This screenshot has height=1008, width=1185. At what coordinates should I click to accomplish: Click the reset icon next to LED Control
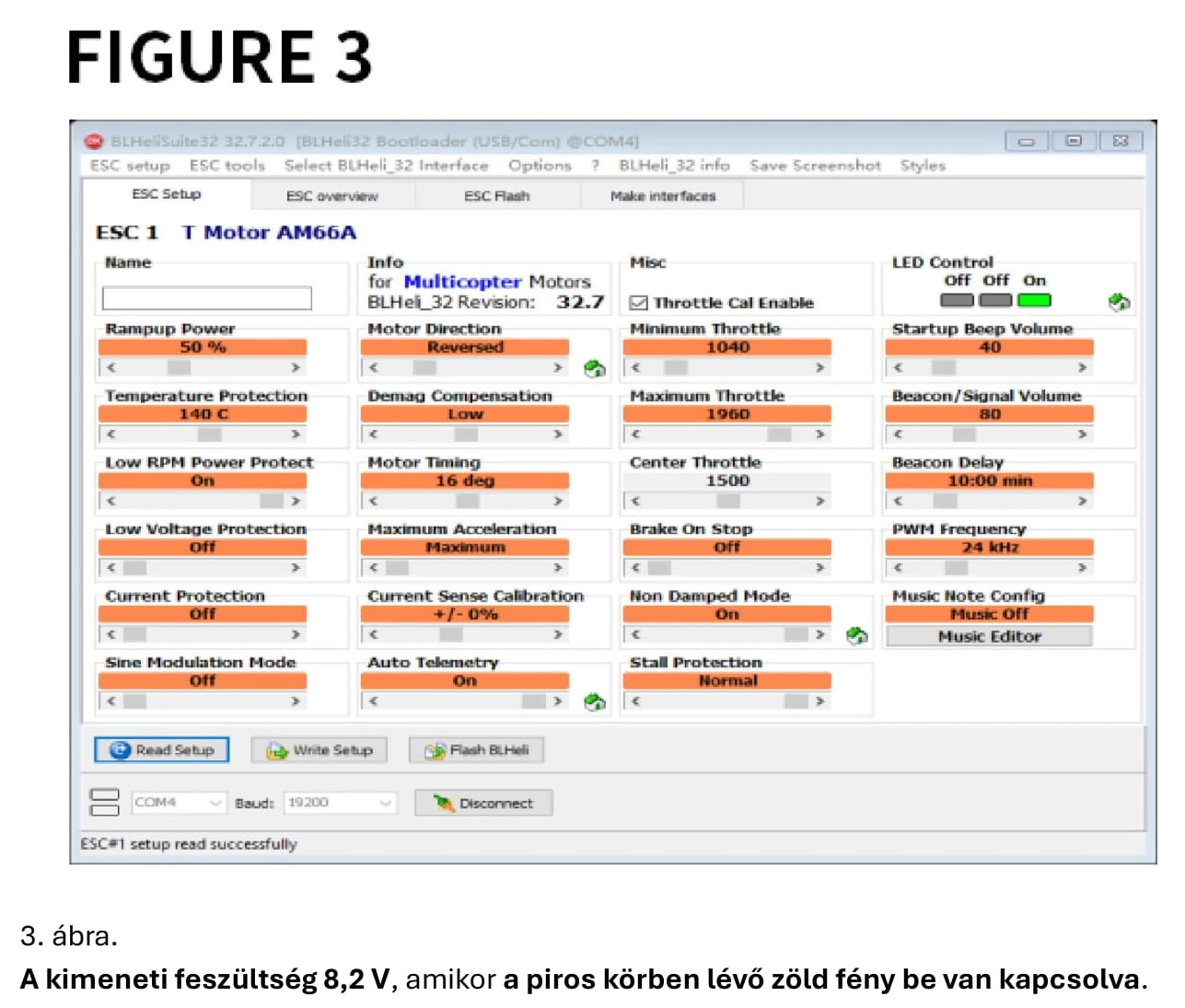pyautogui.click(x=1119, y=302)
